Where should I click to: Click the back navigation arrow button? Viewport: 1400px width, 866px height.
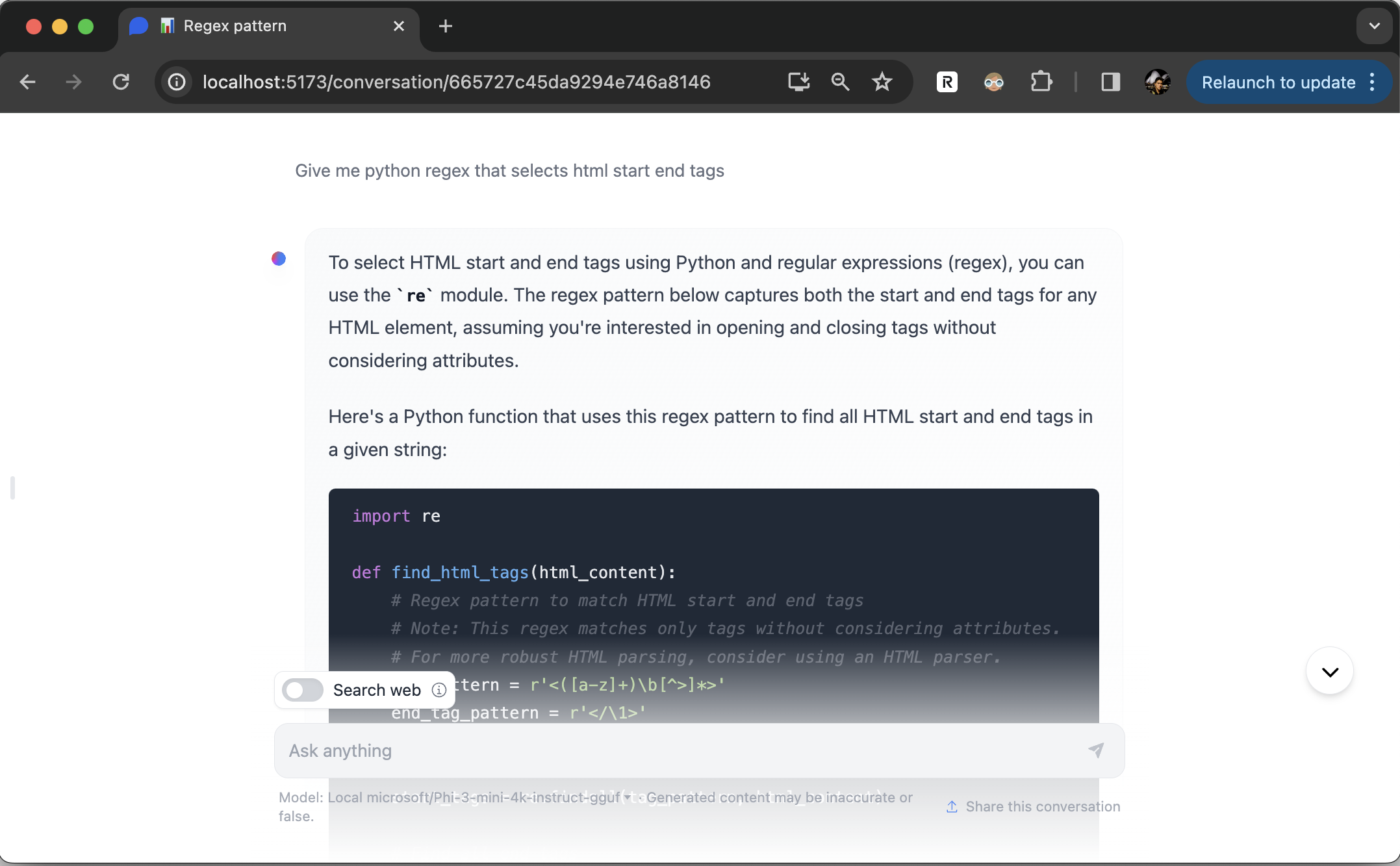point(28,82)
